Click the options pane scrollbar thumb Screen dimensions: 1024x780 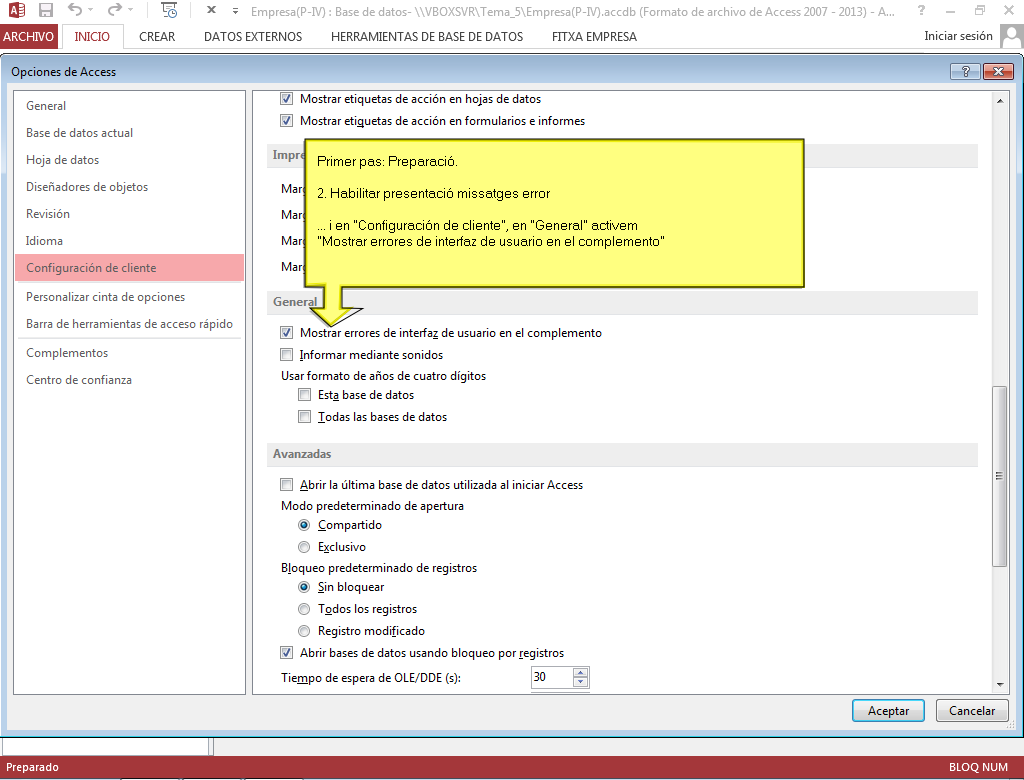(999, 476)
